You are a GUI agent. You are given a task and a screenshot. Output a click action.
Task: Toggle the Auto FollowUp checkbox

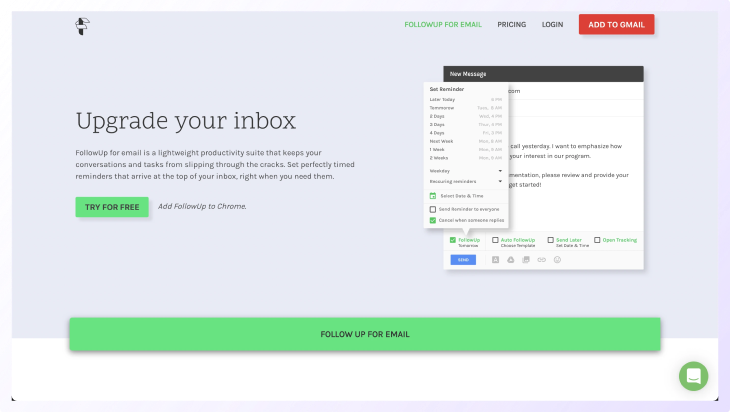[x=495, y=240]
